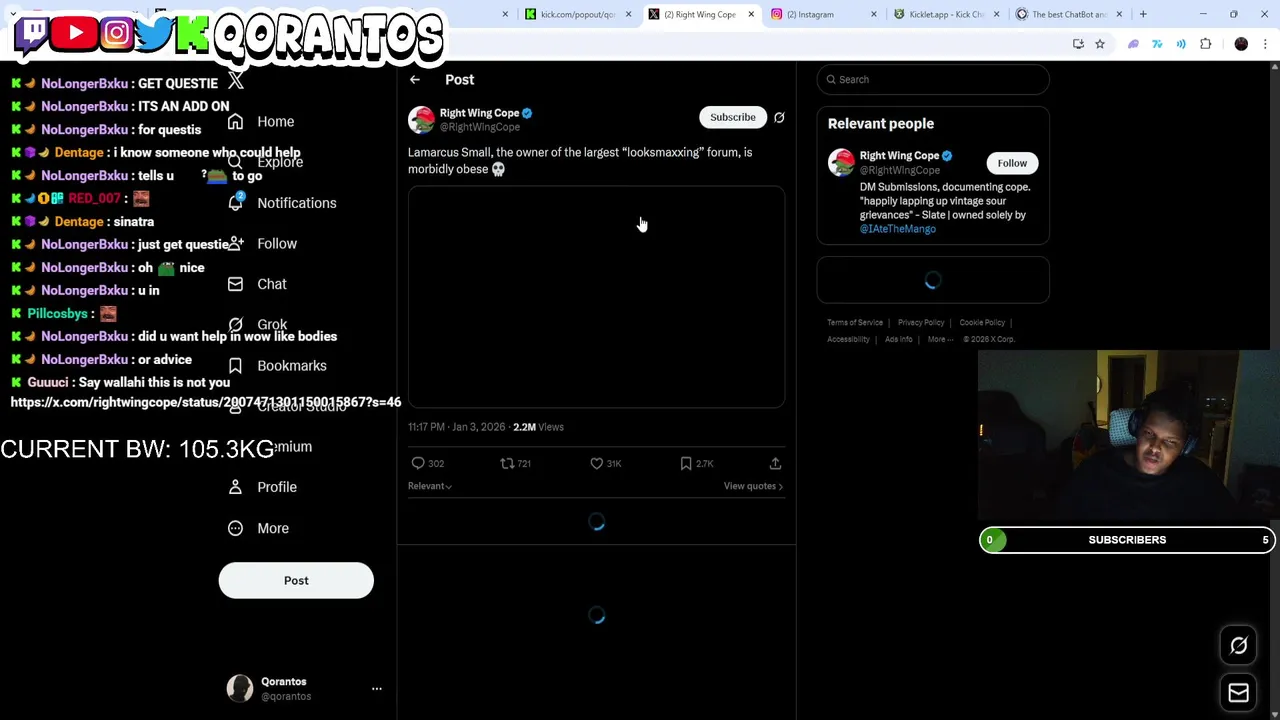Click the empty media area of the post

[x=596, y=297]
